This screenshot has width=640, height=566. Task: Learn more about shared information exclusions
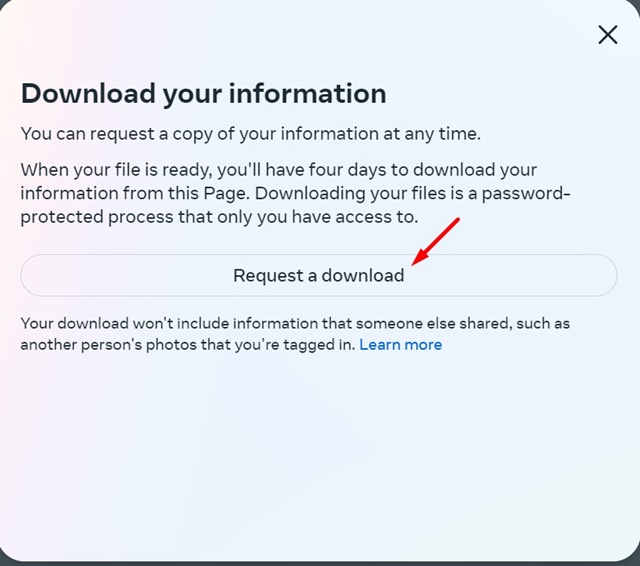(400, 345)
